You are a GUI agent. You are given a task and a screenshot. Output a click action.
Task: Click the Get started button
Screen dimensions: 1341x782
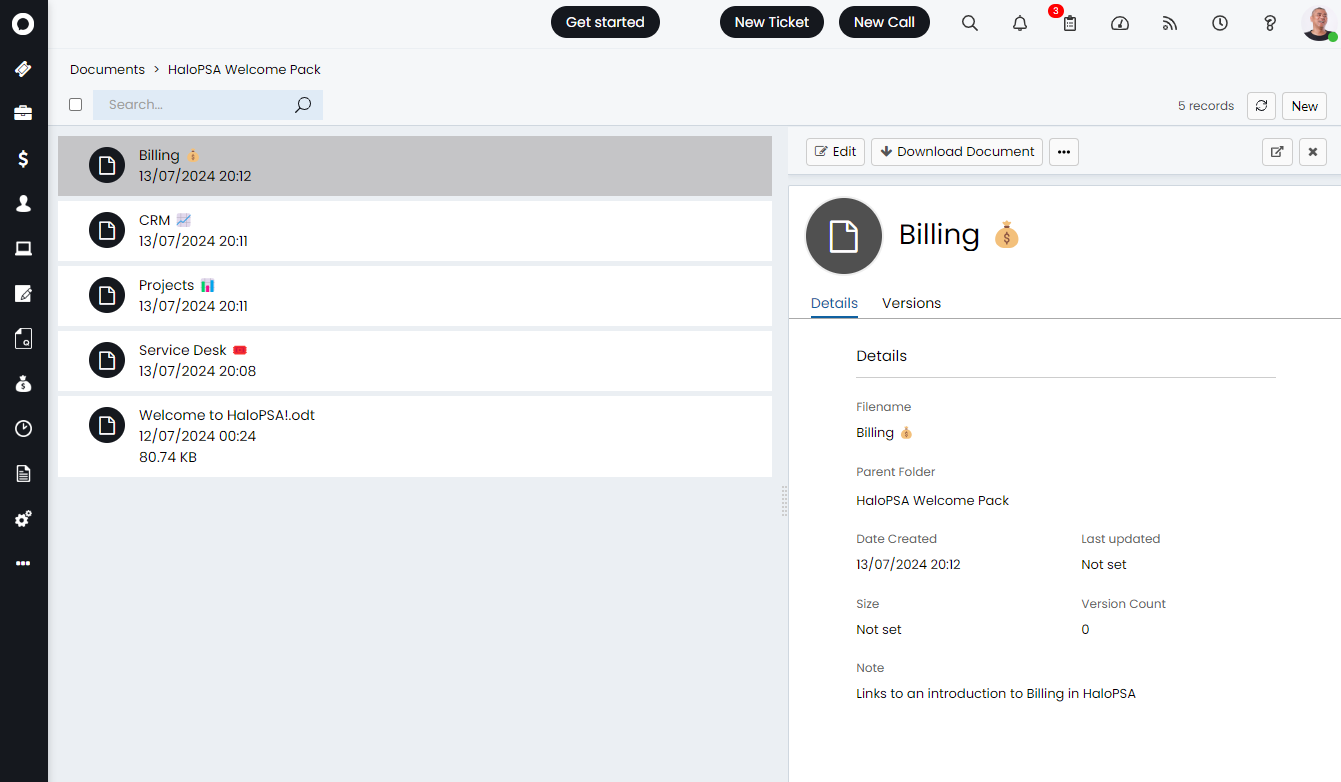tap(605, 22)
